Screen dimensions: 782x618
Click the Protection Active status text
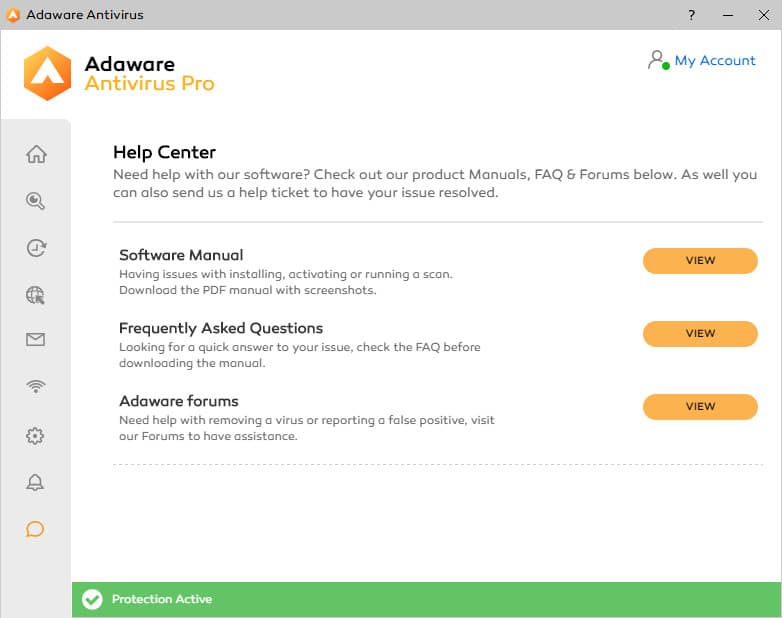pos(162,599)
